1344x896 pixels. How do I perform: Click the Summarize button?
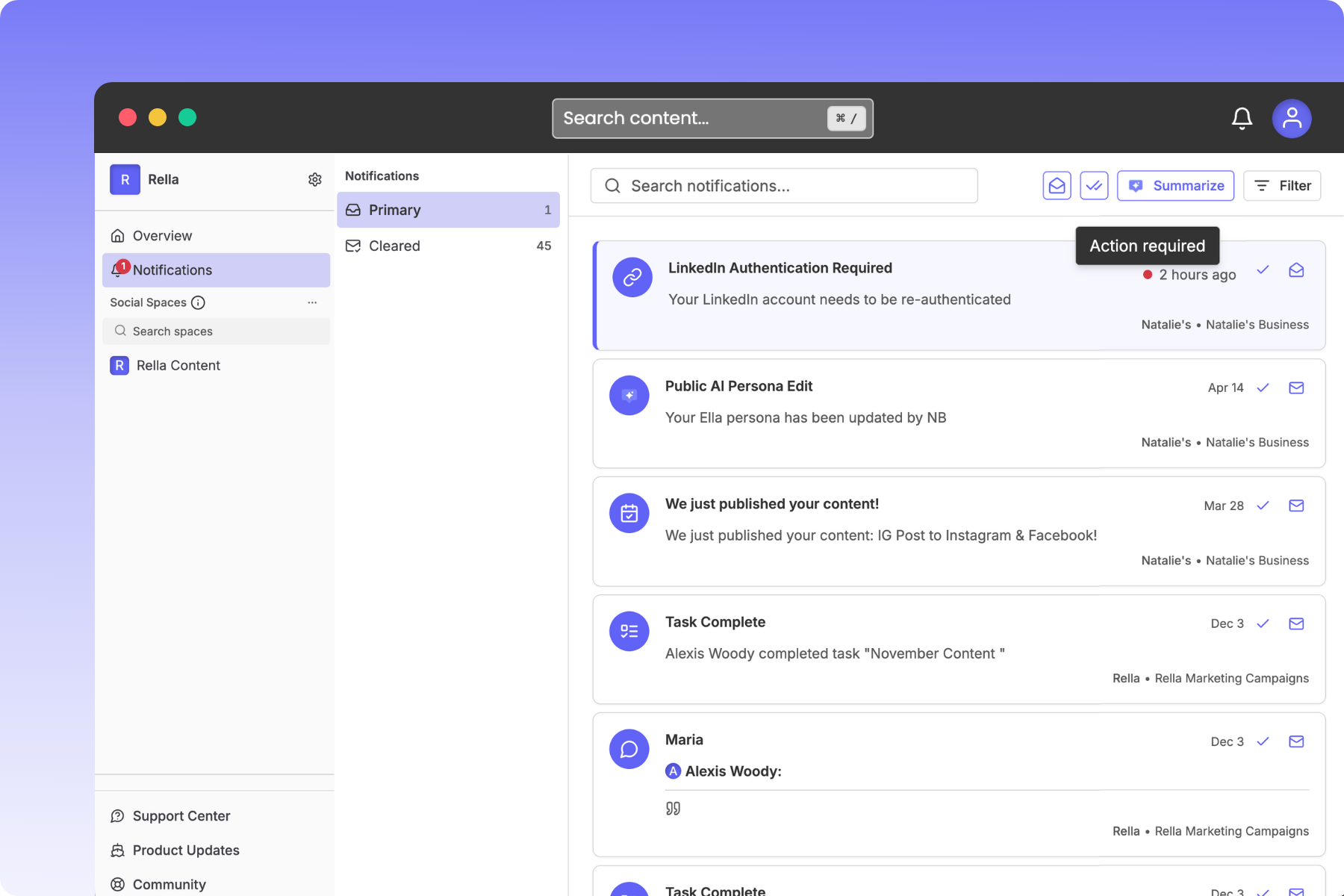(x=1175, y=186)
